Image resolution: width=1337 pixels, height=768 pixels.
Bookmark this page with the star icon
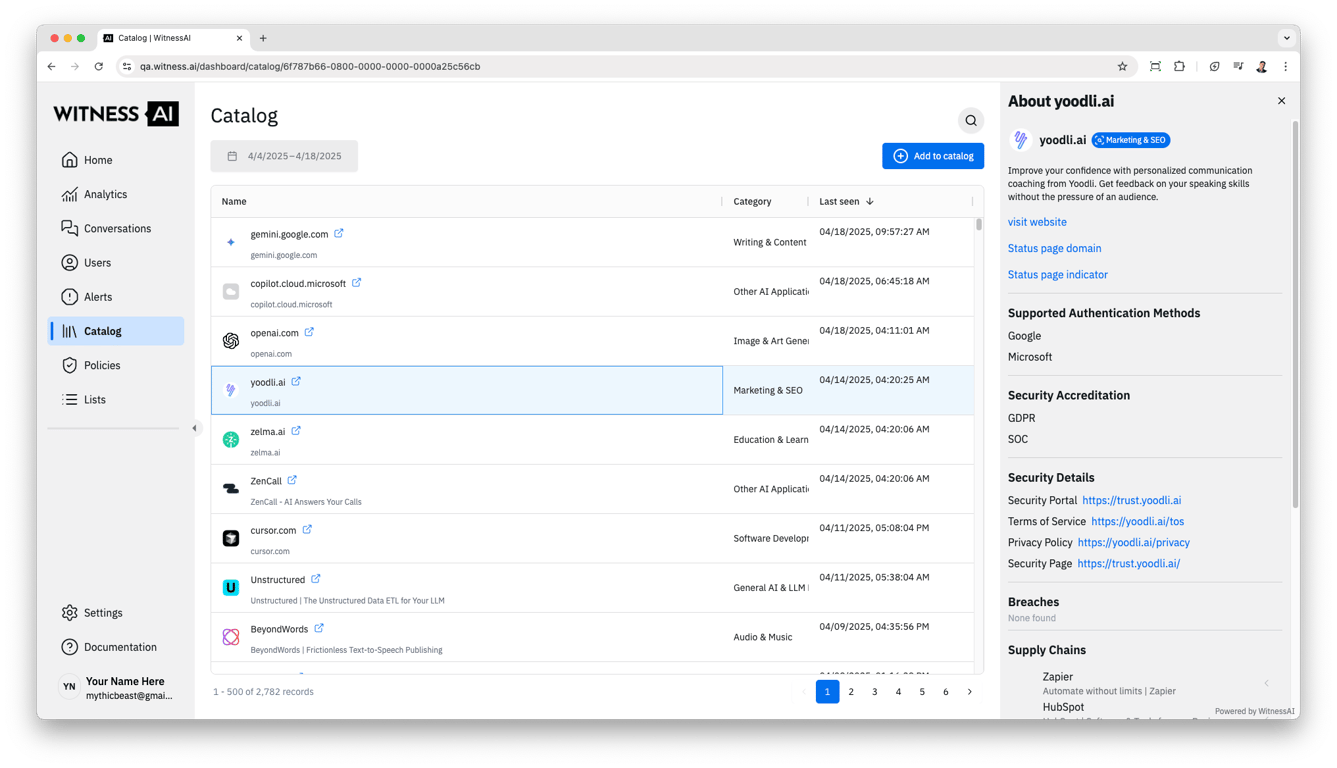click(1122, 67)
